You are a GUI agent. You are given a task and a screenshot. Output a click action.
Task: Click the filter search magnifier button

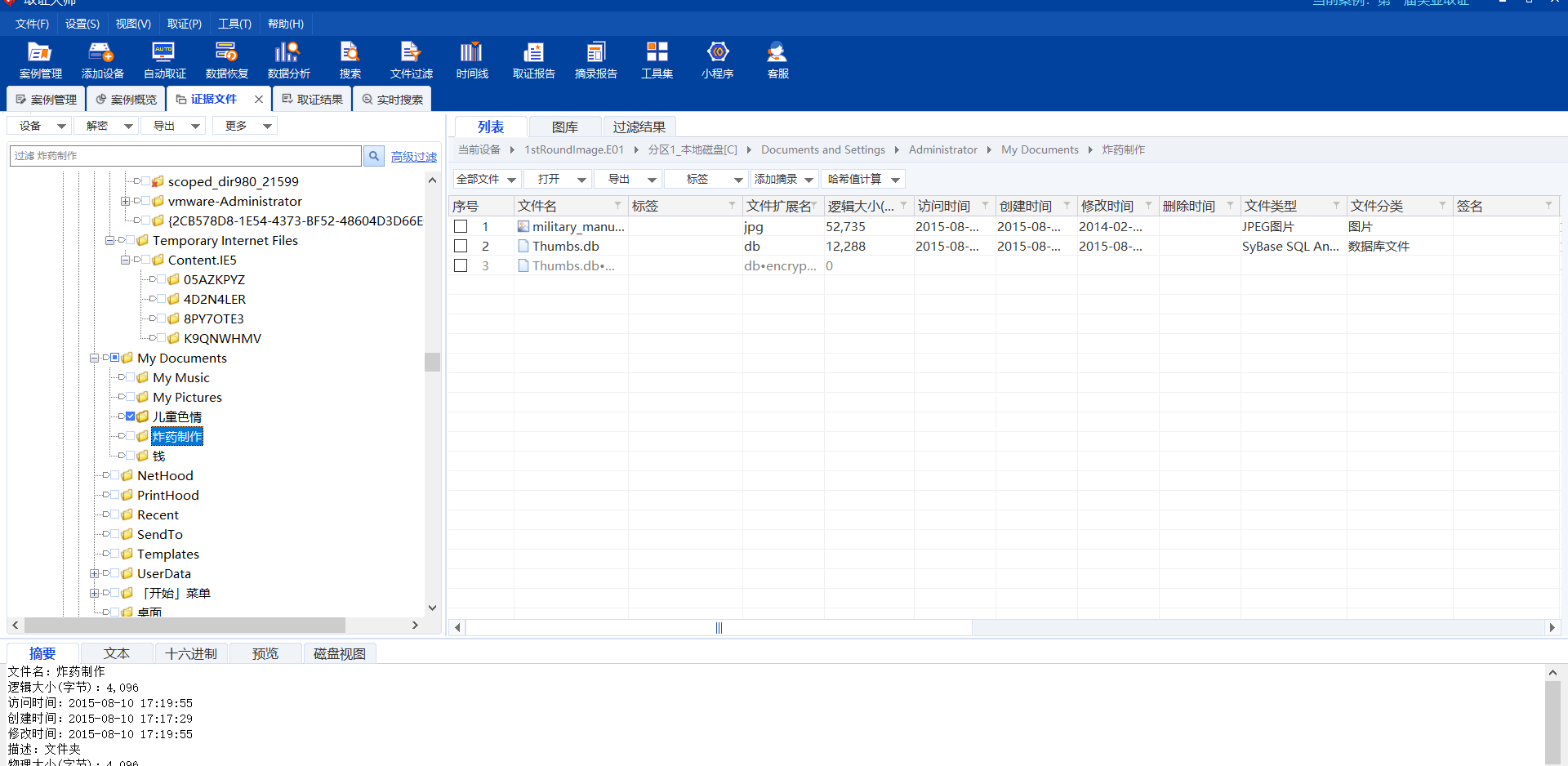(x=373, y=156)
